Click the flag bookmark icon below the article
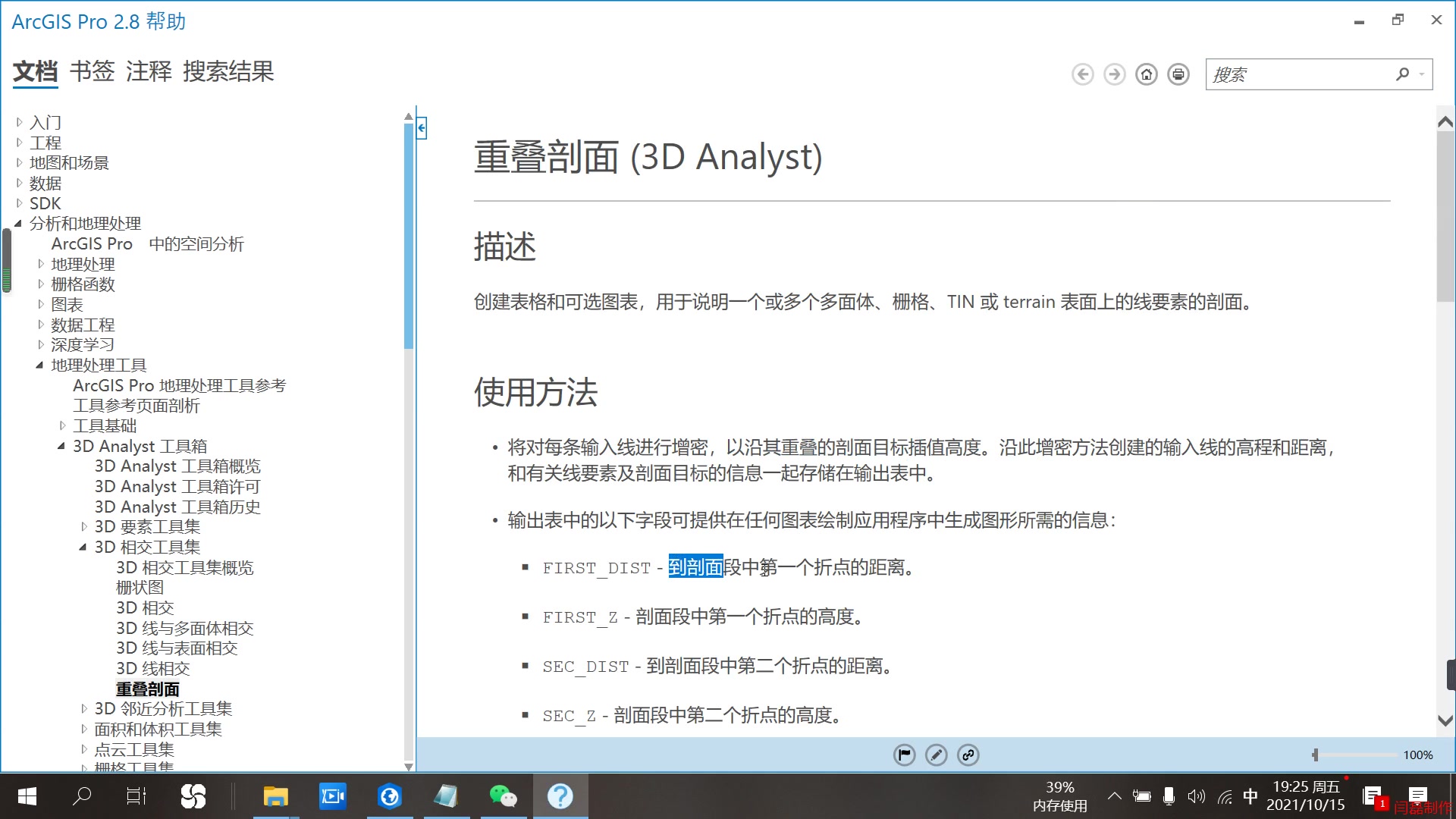The image size is (1456, 819). coord(904,755)
